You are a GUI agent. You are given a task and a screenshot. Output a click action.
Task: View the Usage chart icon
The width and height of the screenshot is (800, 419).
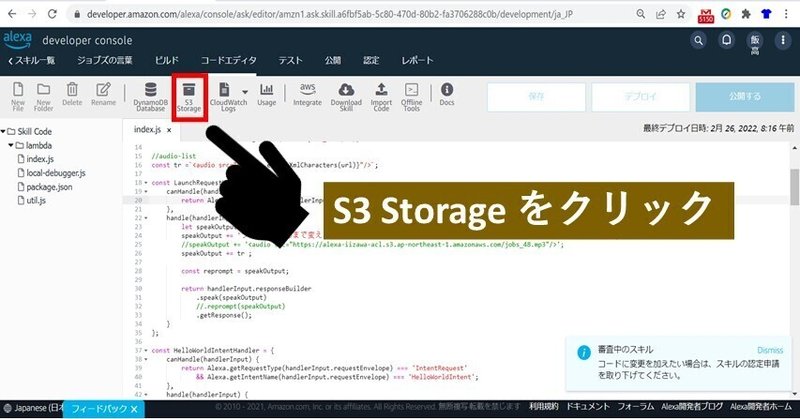266,94
